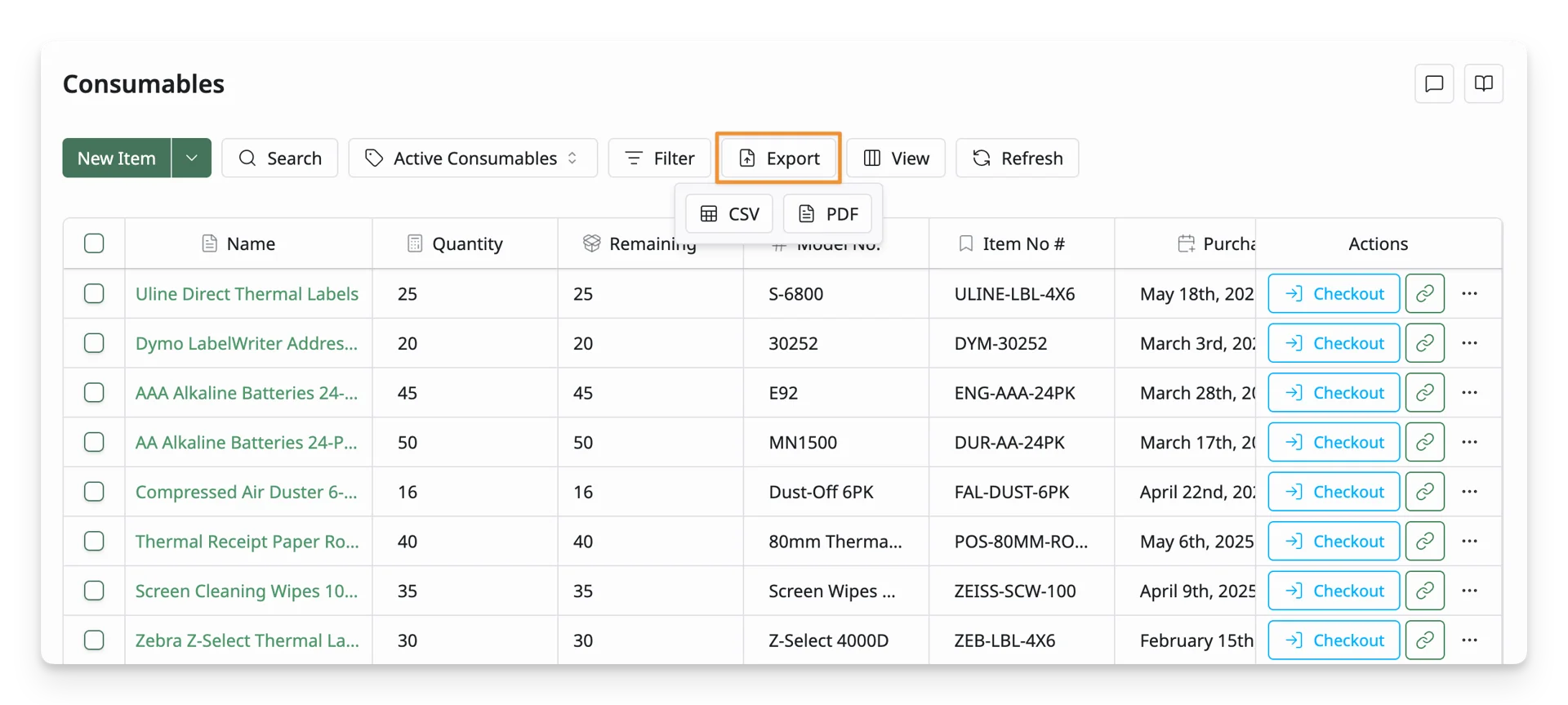Checkout Screen Cleaning Wipes item

pyautogui.click(x=1334, y=591)
